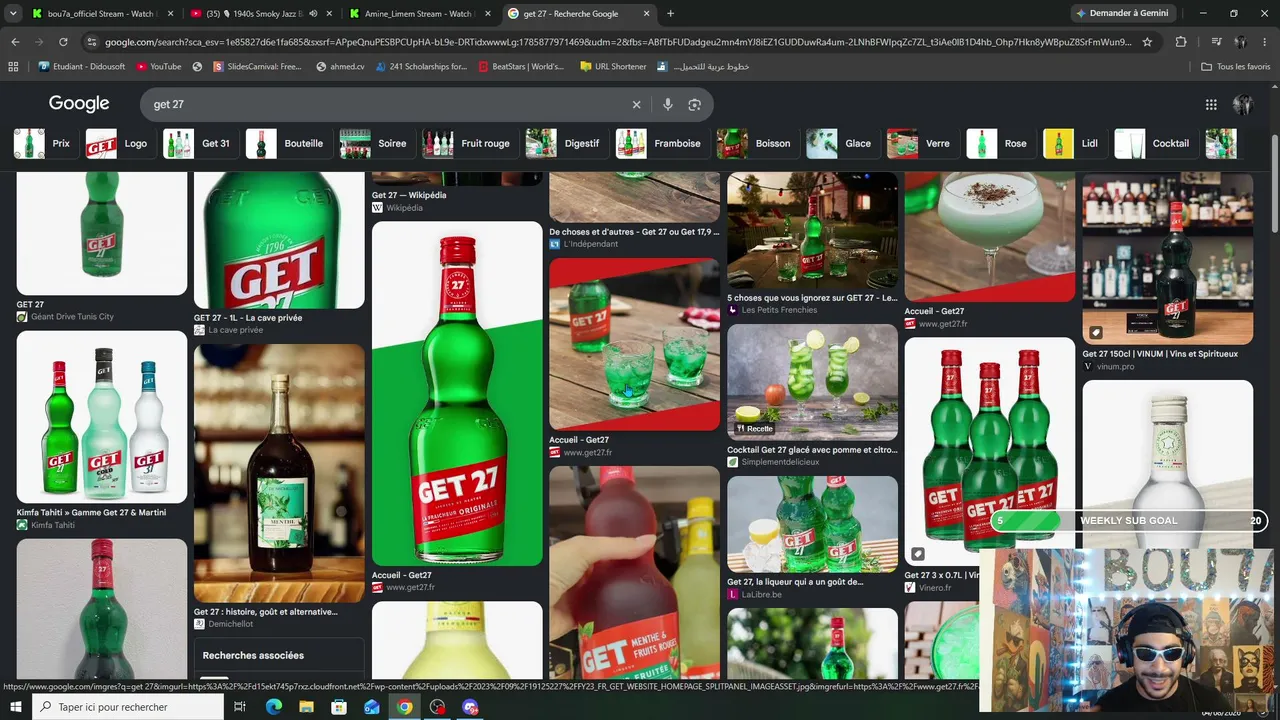
Task: Open the Discord icon on the taskbar
Action: (470, 707)
